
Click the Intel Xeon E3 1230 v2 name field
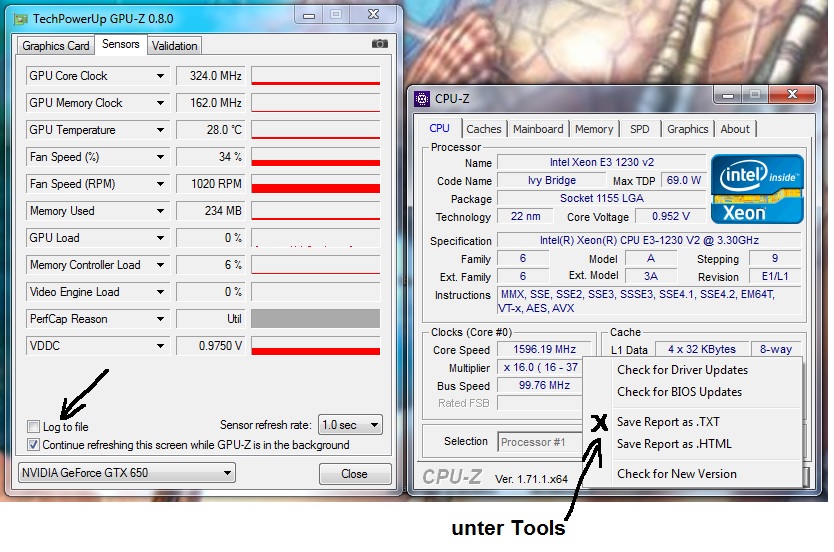coord(602,162)
